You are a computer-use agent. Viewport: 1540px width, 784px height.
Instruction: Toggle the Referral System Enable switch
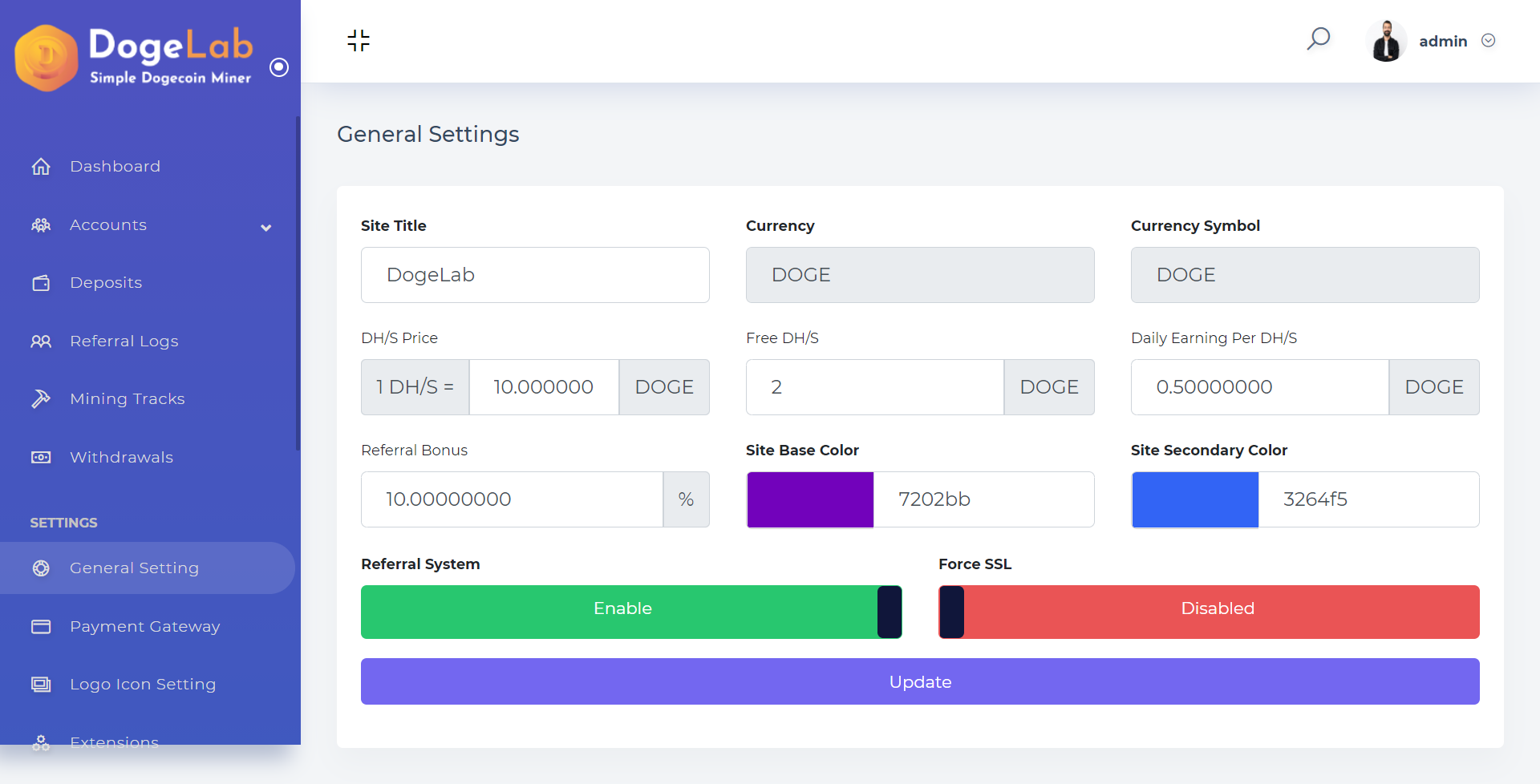click(x=631, y=612)
